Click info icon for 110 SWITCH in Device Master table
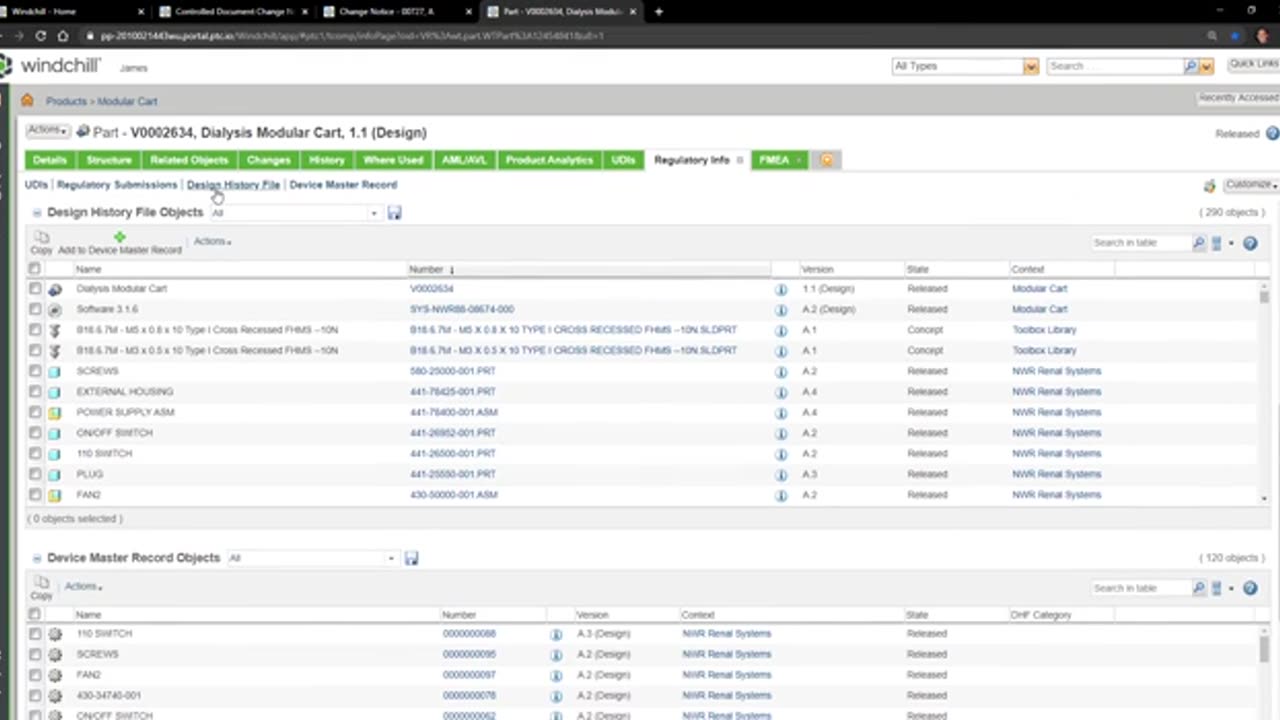Screen dimensions: 1280x720 (556, 634)
